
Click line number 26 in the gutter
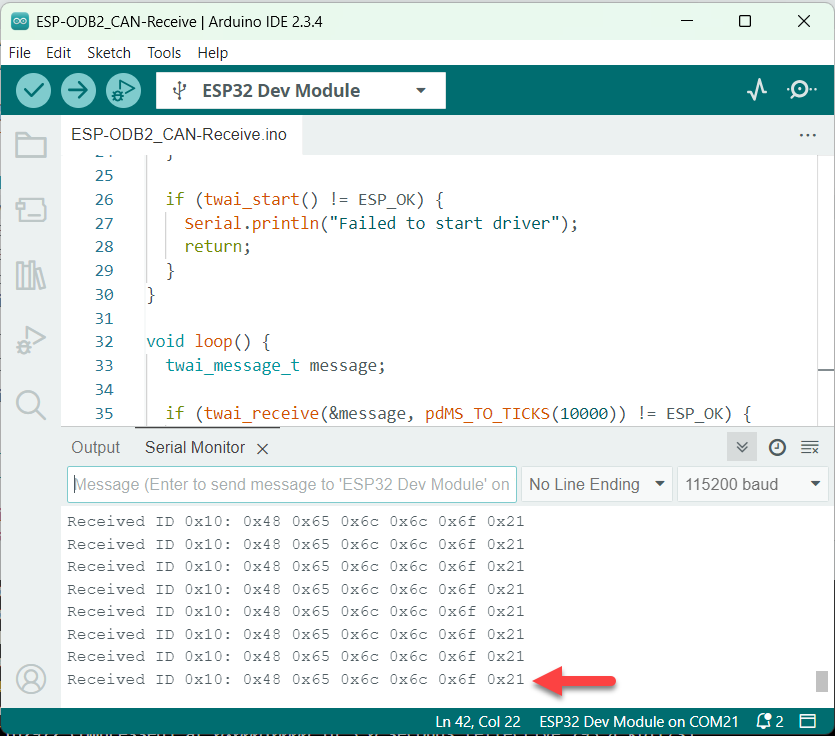tap(104, 200)
